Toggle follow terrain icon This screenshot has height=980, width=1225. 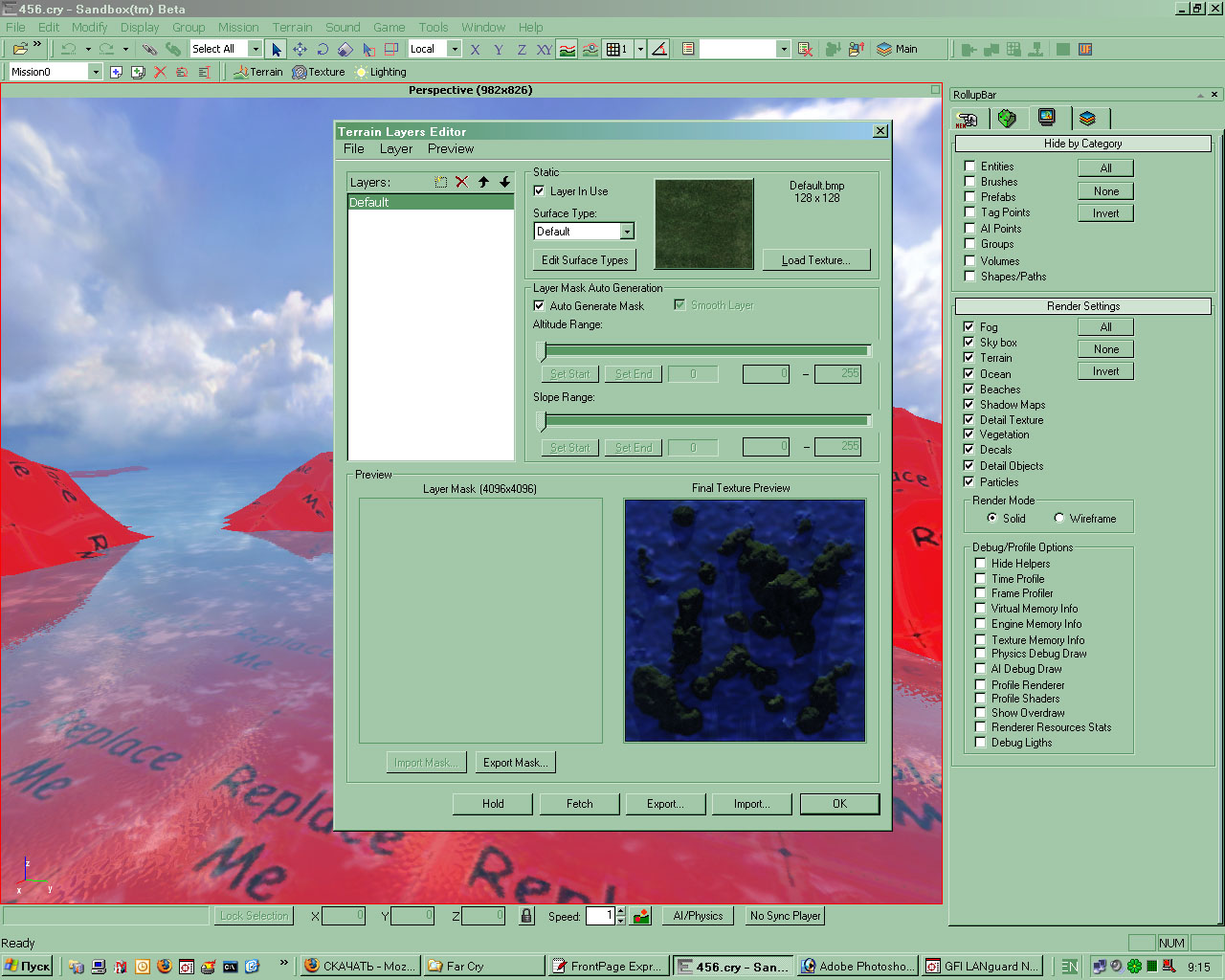pyautogui.click(x=568, y=49)
